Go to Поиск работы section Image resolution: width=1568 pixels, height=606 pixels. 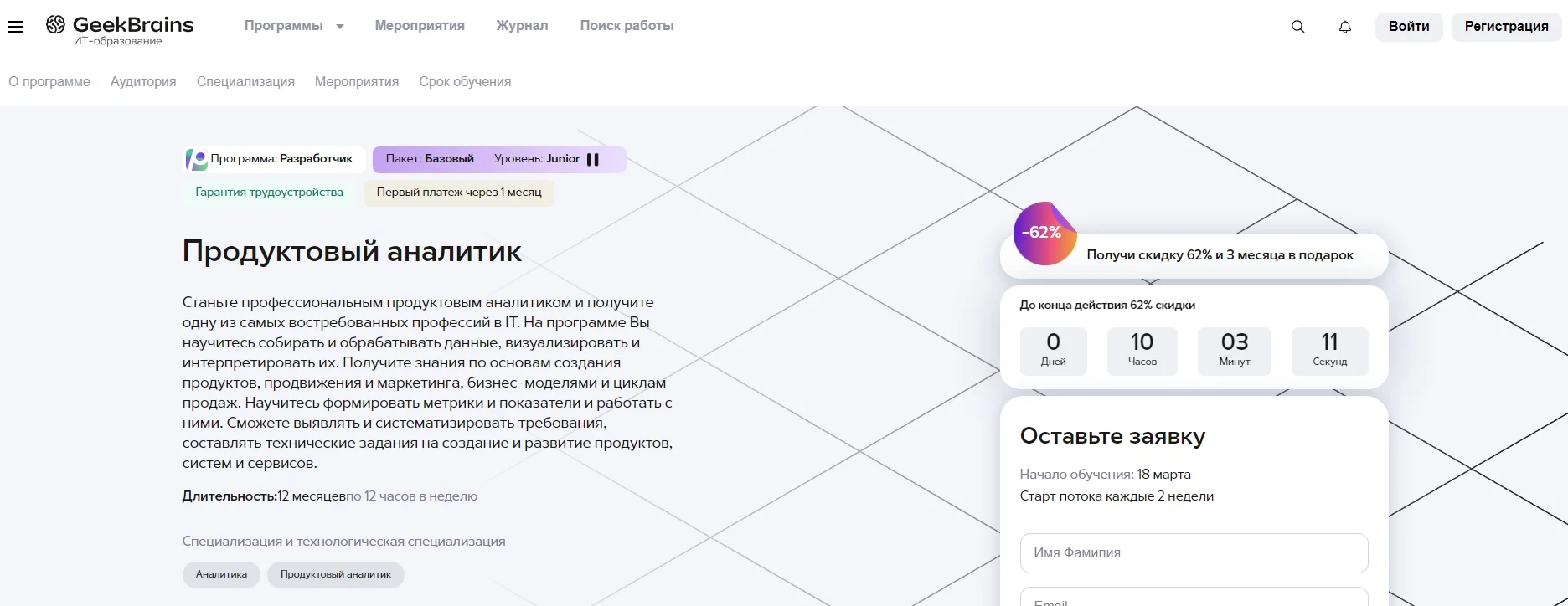point(627,26)
